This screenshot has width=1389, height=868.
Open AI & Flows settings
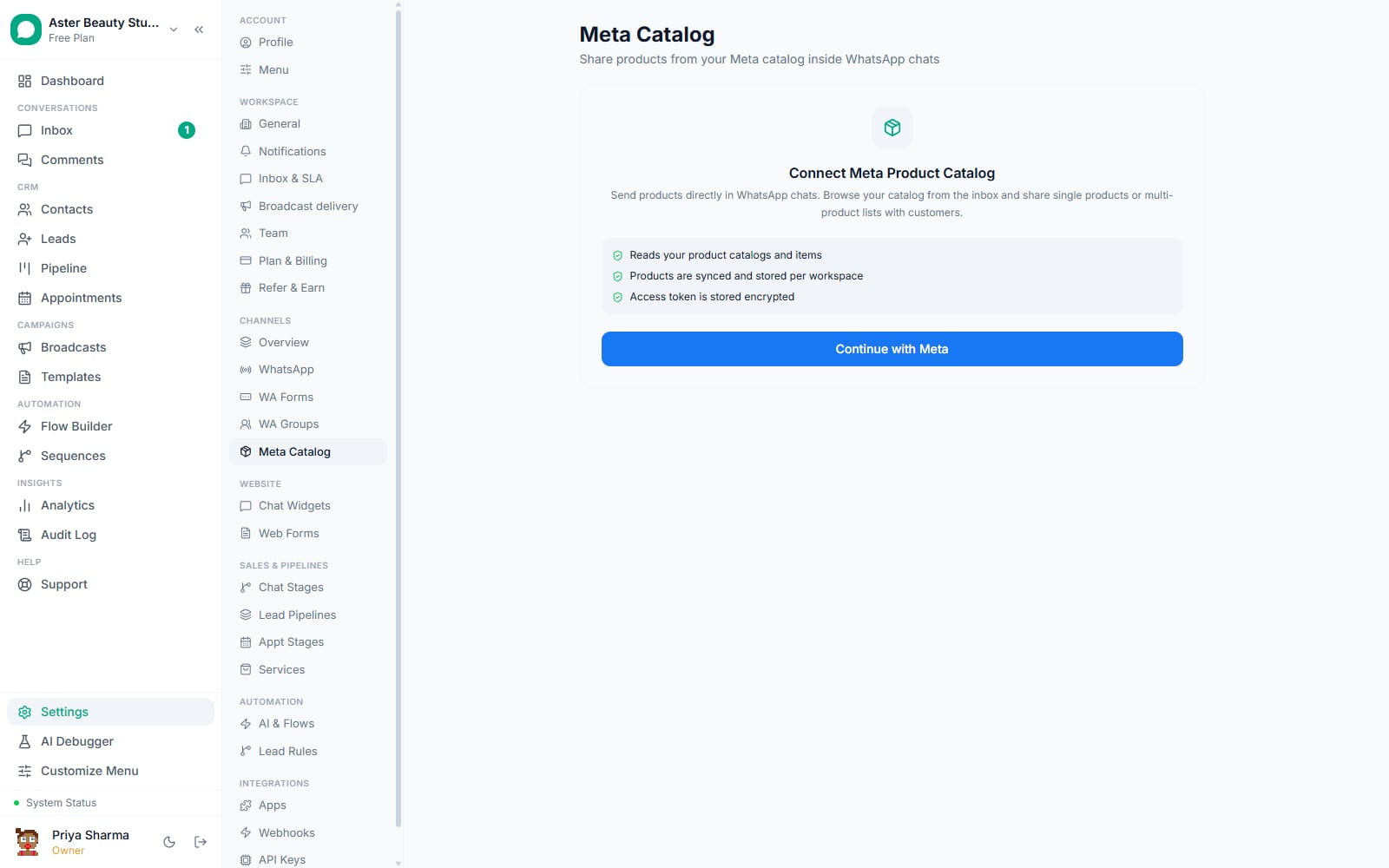point(307,724)
